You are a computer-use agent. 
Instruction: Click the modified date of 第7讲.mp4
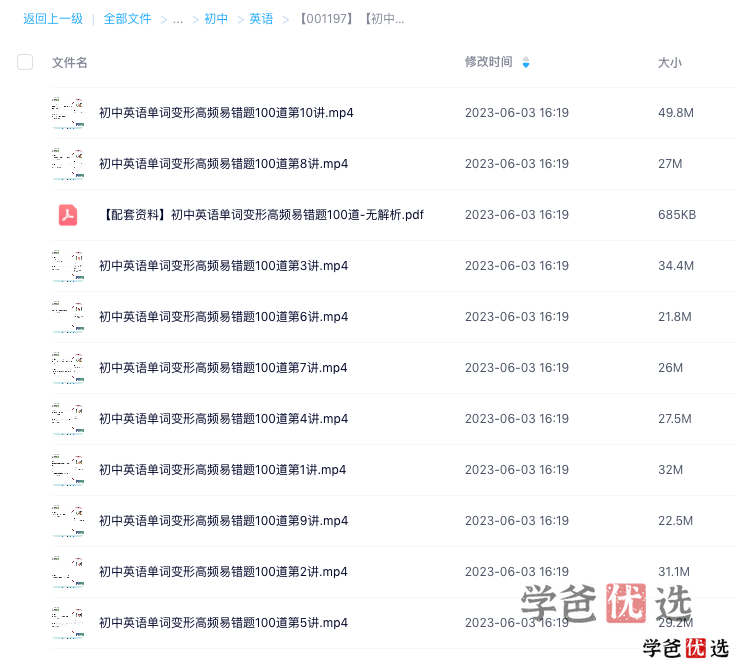click(517, 368)
